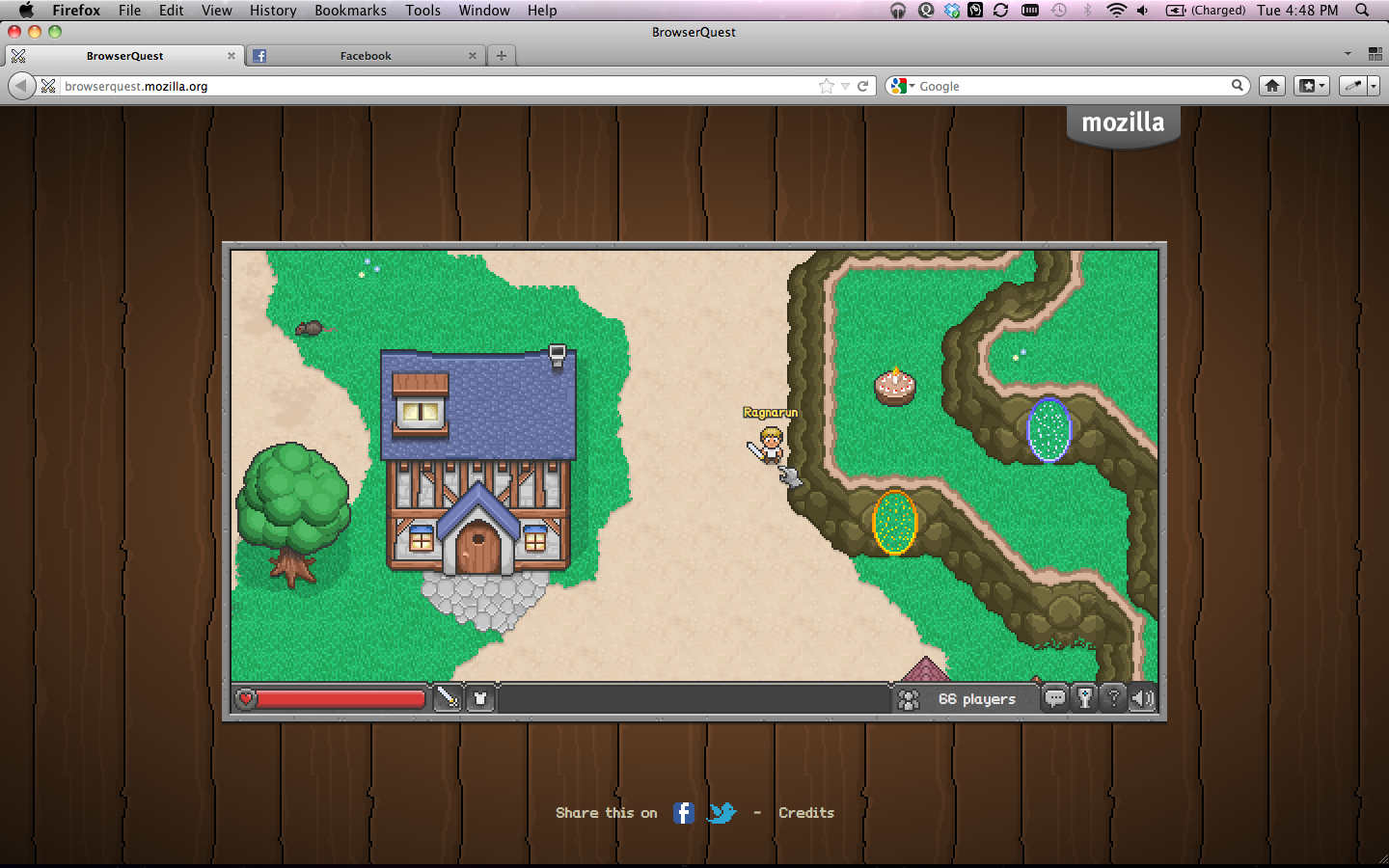Image resolution: width=1389 pixels, height=868 pixels.
Task: Enter the blue-ringed portal
Action: 1049,430
